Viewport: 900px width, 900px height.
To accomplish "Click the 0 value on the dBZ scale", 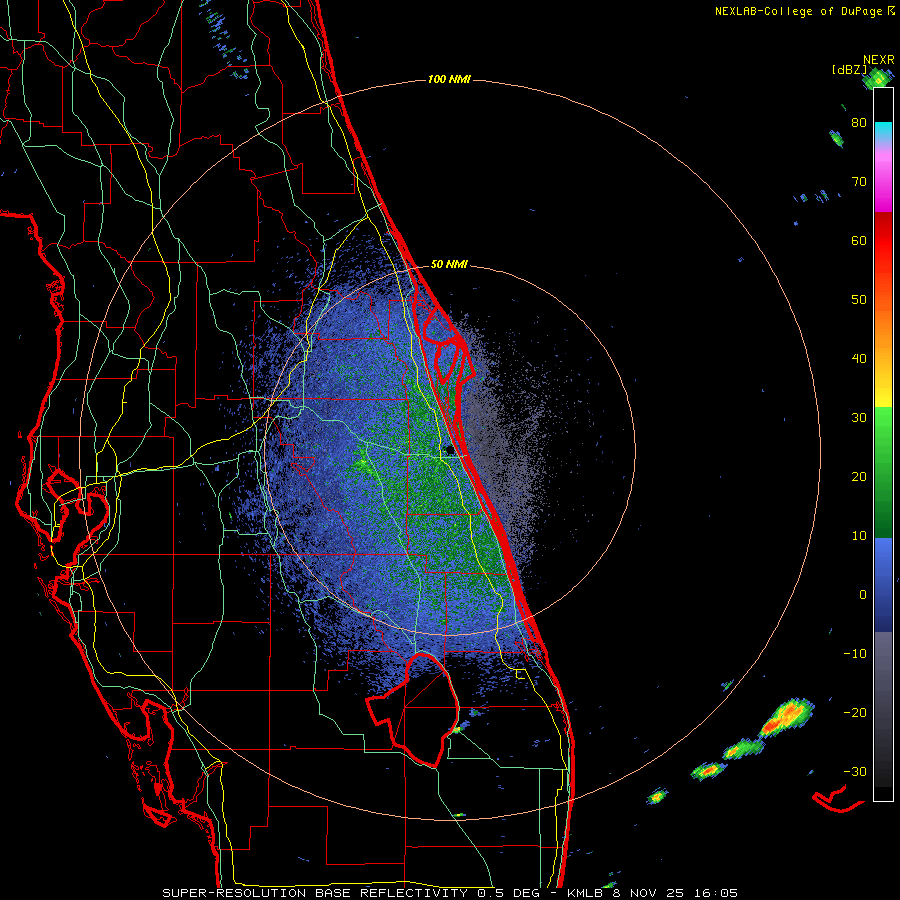I will (863, 595).
